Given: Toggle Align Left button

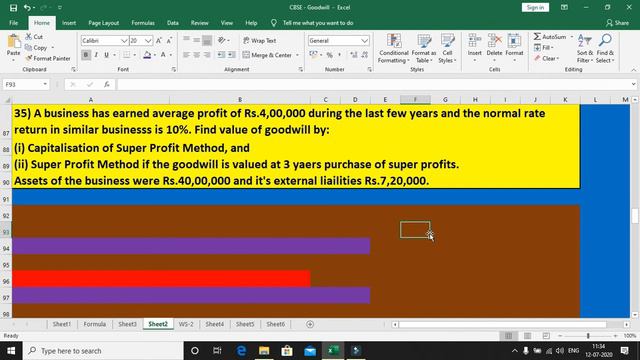Looking at the screenshot, I should pos(186,55).
